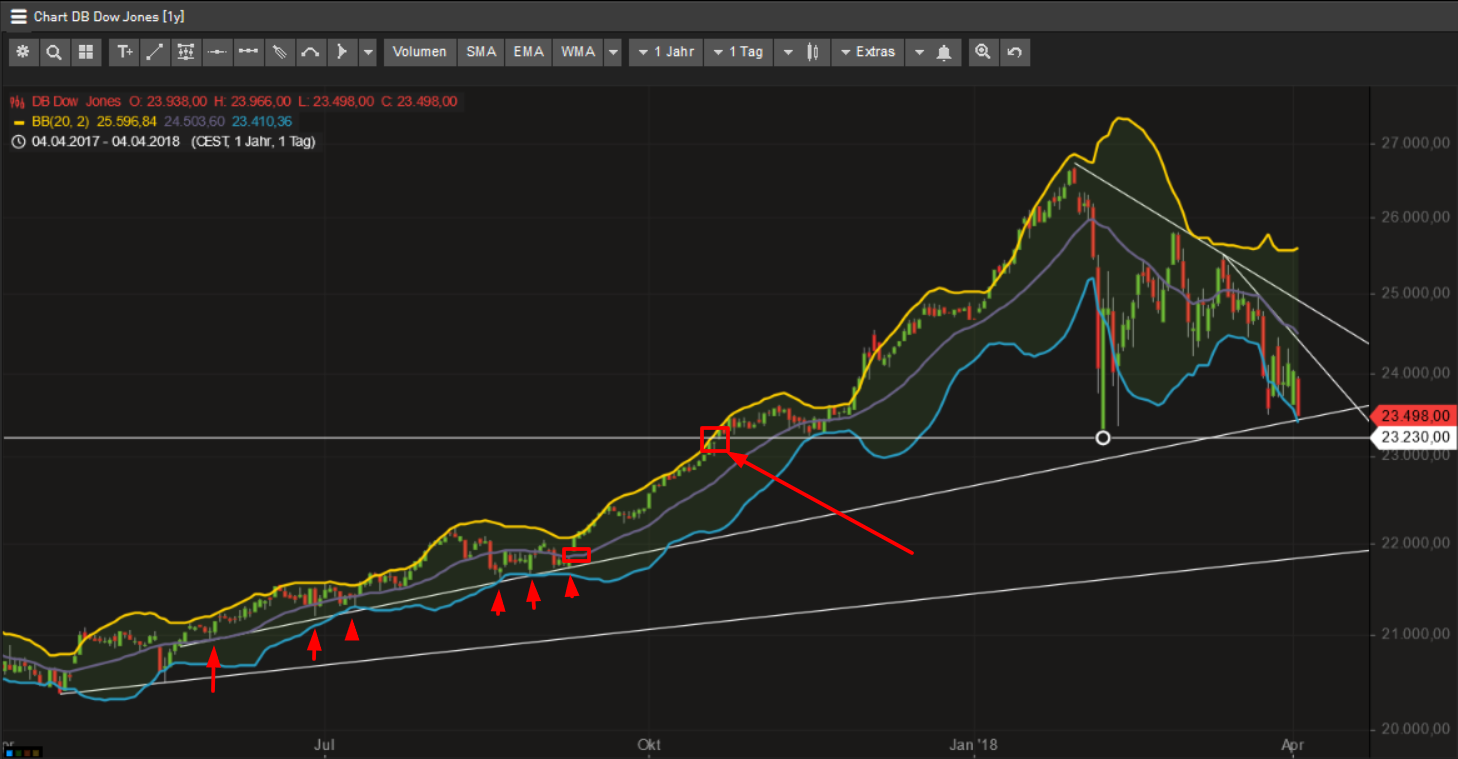Select the dashed horizontal line tool
This screenshot has width=1458, height=759.
point(217,52)
